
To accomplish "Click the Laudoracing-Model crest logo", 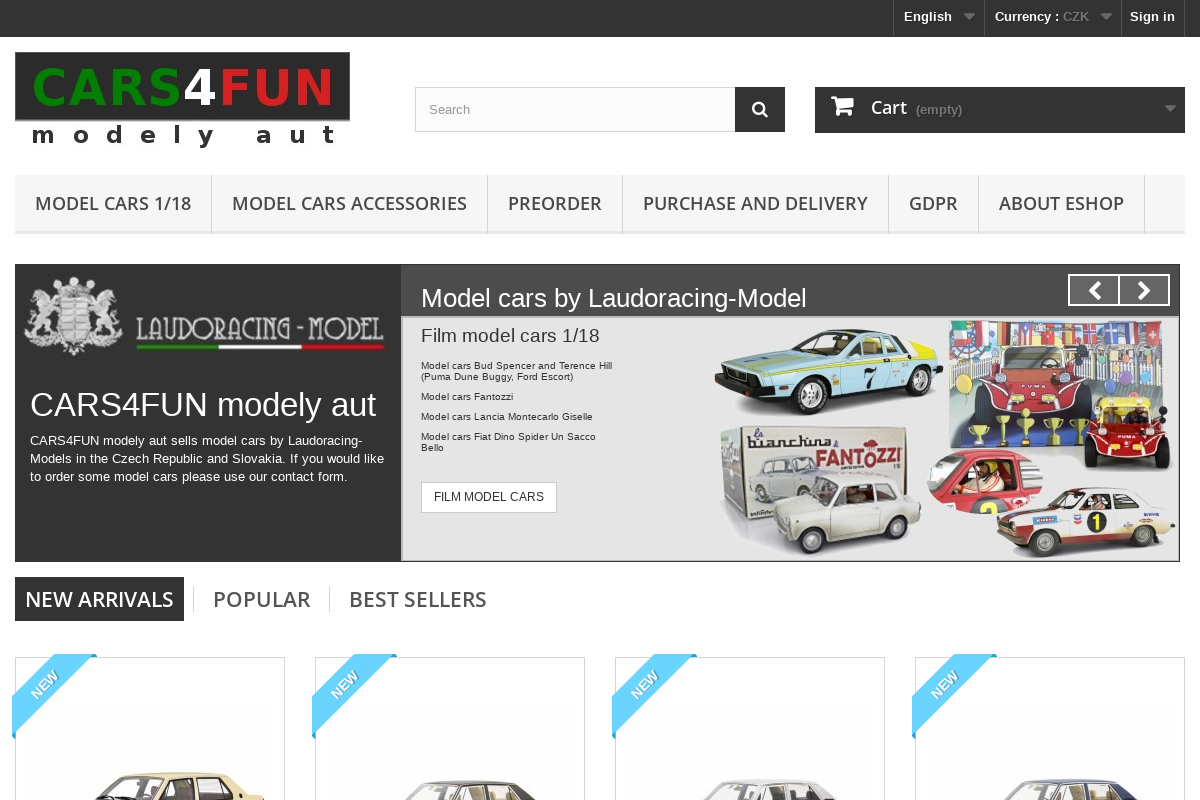I will [73, 315].
